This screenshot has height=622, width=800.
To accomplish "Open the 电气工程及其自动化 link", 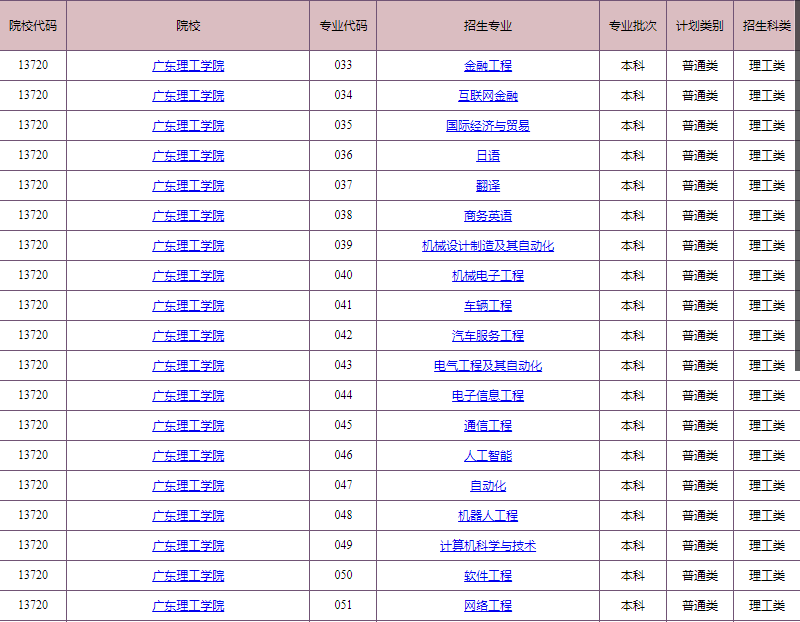I will point(488,366).
